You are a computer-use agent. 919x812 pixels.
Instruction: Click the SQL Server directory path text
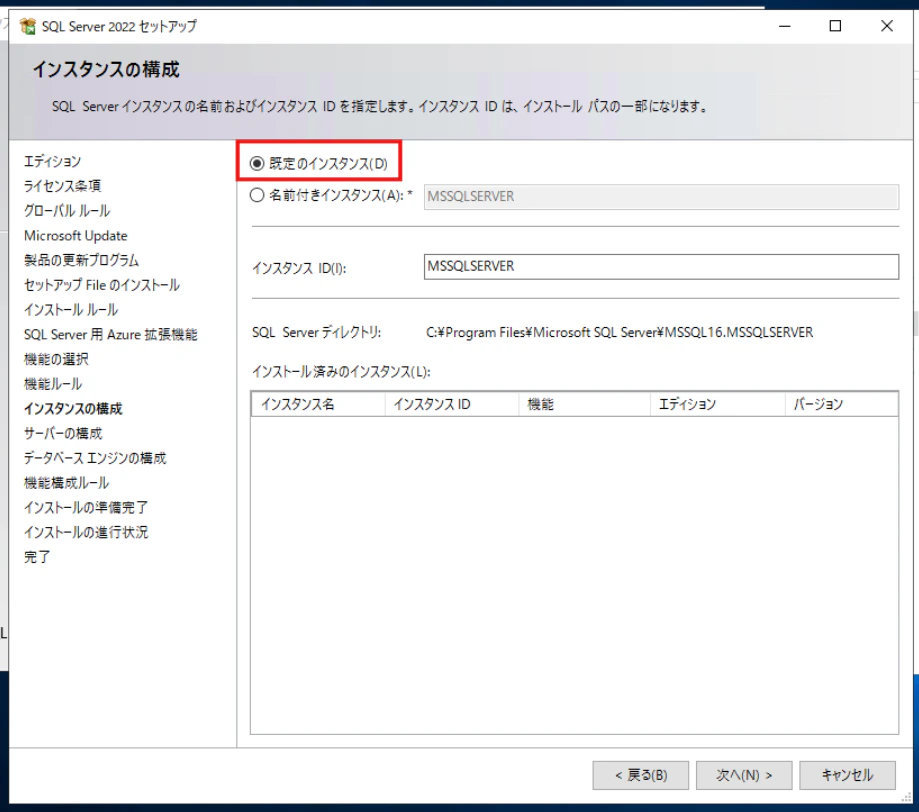click(x=620, y=332)
